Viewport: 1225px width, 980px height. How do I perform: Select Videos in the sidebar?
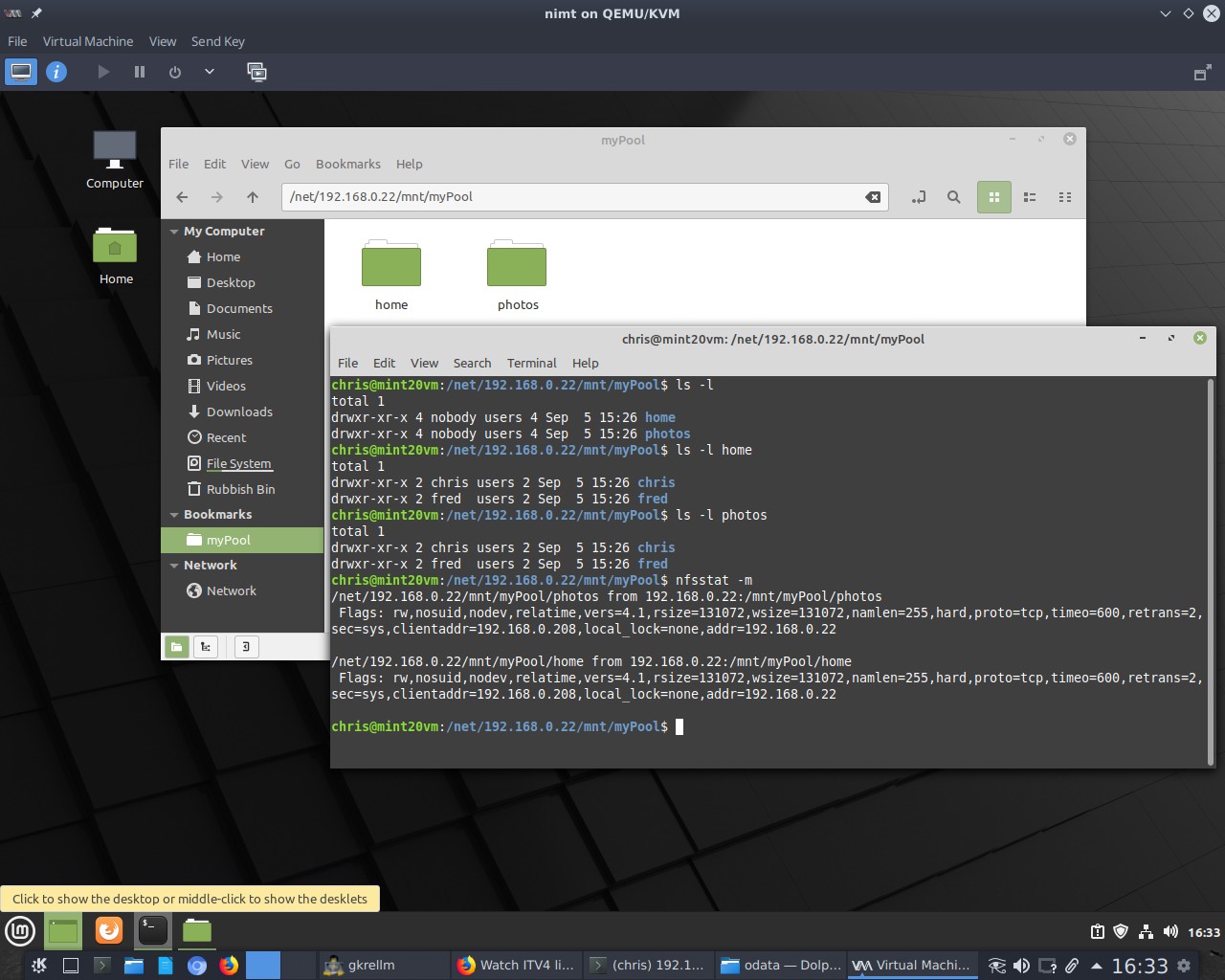click(243, 386)
